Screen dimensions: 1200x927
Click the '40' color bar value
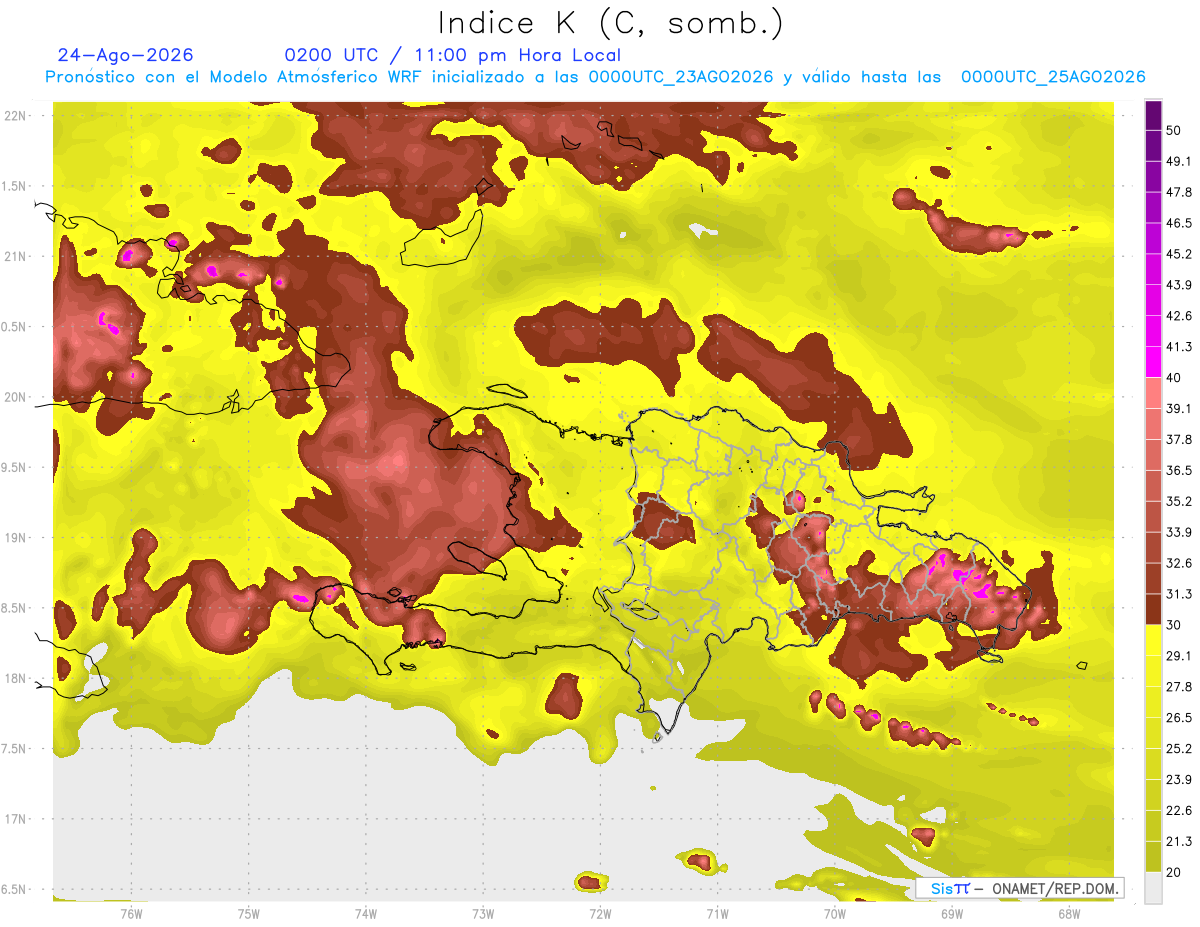[1175, 377]
